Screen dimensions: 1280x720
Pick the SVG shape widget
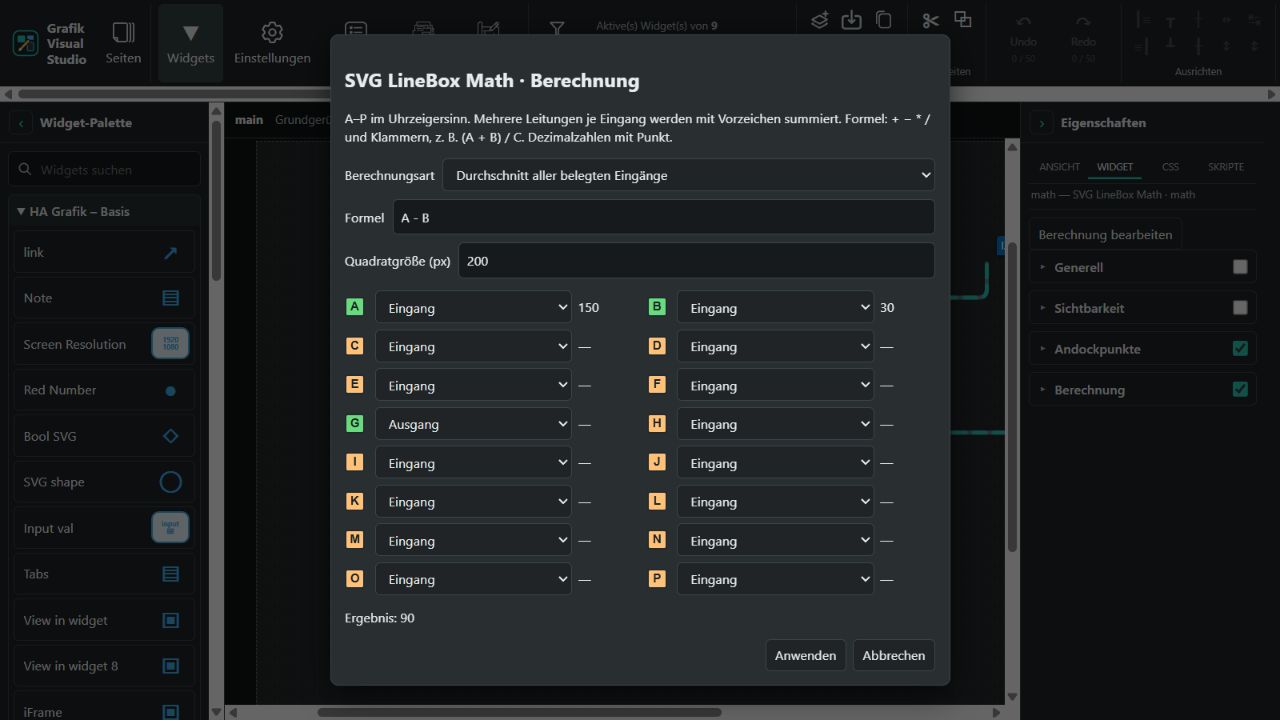(x=104, y=482)
